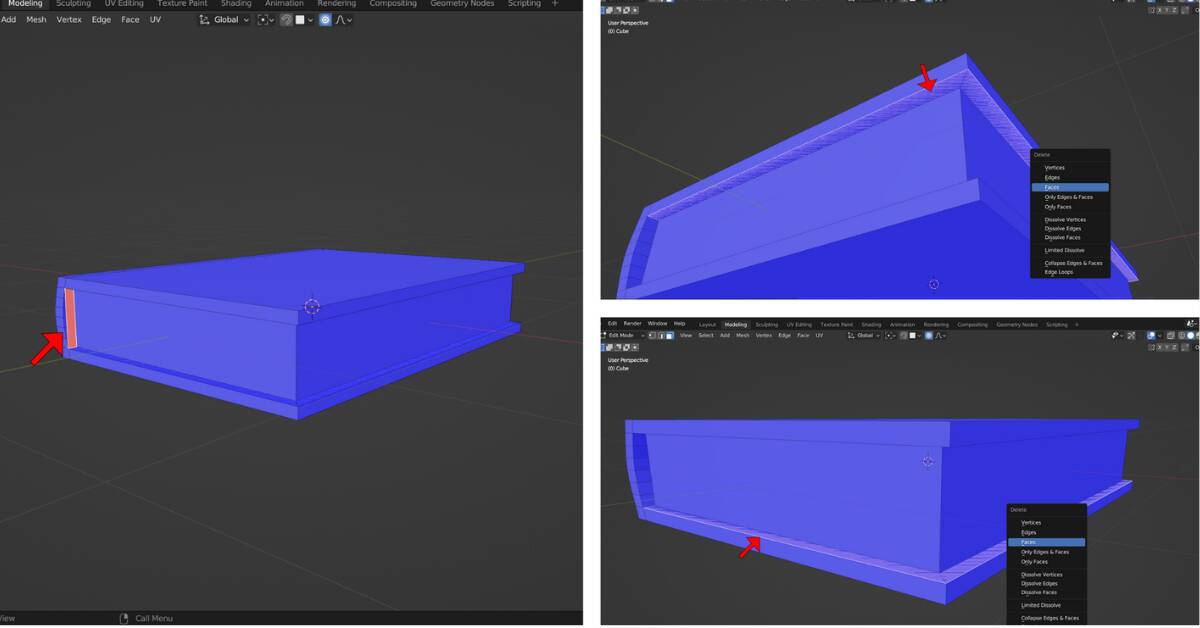Viewport: 1200px width, 628px height.
Task: Select the Edge select mode icon
Action: click(662, 335)
